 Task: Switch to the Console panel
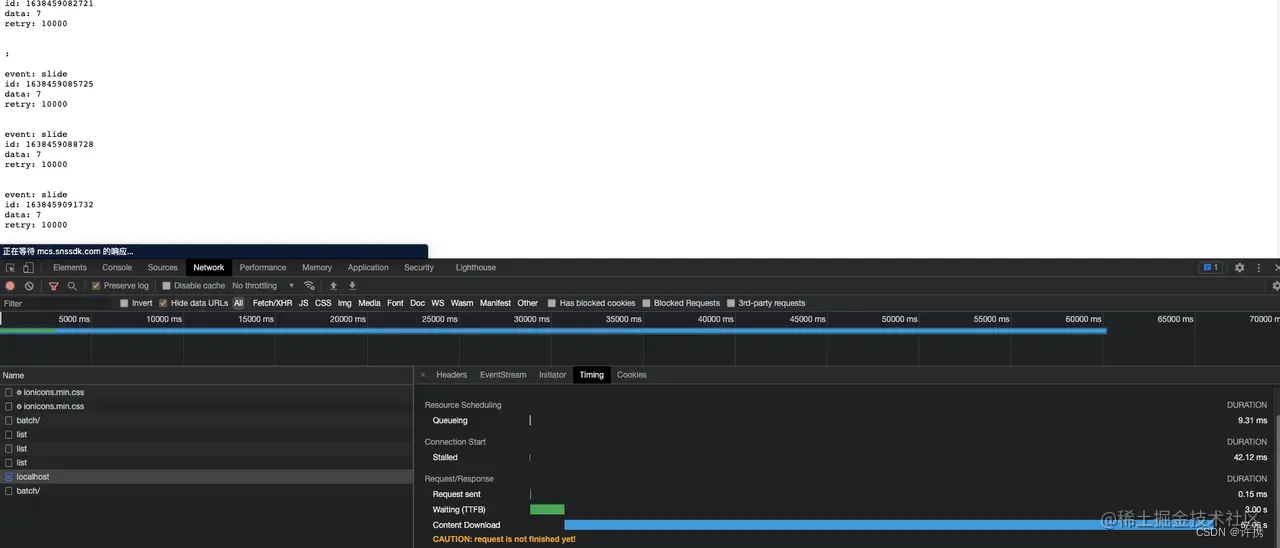pyautogui.click(x=117, y=268)
